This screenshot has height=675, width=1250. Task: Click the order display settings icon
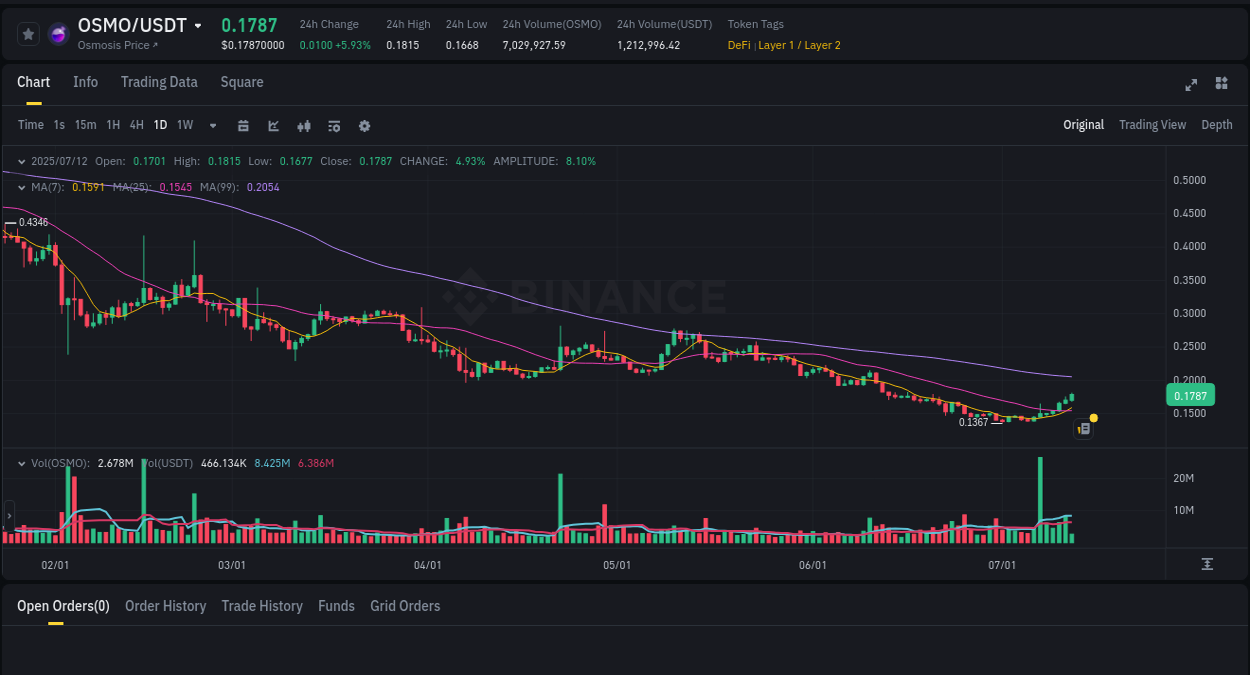point(333,125)
